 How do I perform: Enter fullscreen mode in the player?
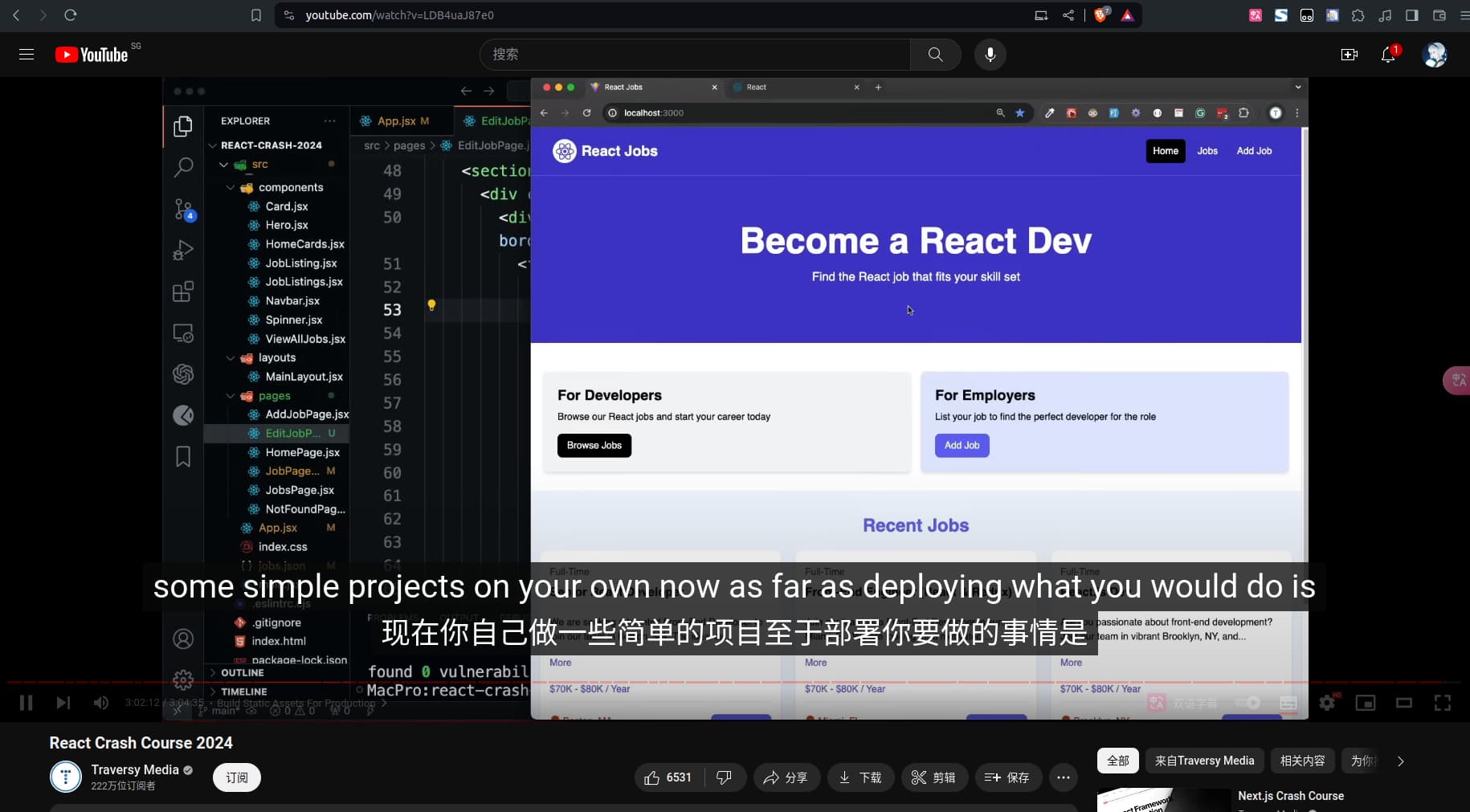click(1443, 703)
